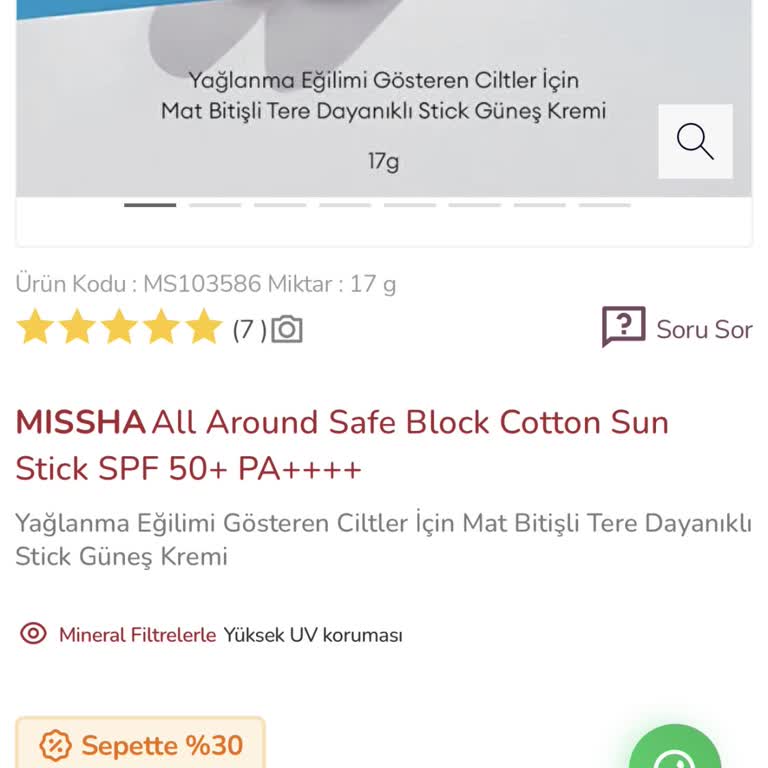Tap the product image showing 17g
The width and height of the screenshot is (768, 768).
point(383,100)
